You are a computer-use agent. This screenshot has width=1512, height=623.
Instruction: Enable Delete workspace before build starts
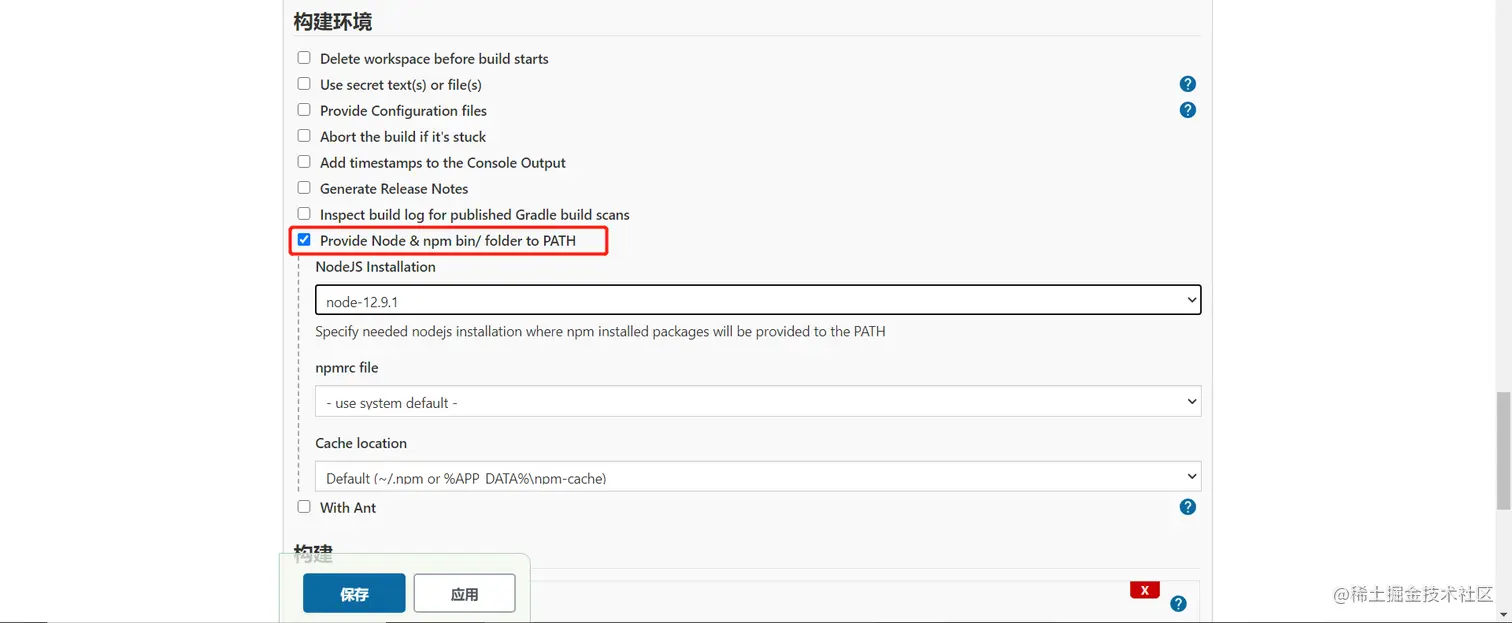click(304, 58)
